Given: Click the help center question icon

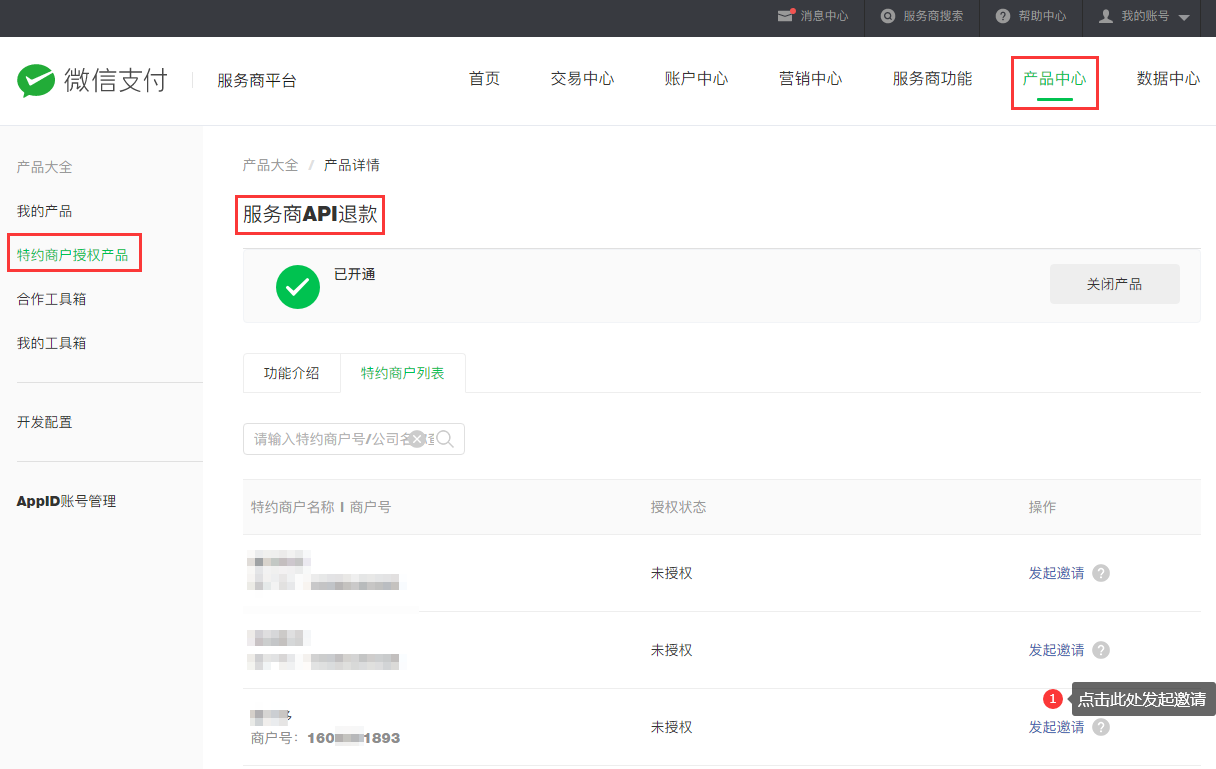Looking at the screenshot, I should (x=1003, y=16).
